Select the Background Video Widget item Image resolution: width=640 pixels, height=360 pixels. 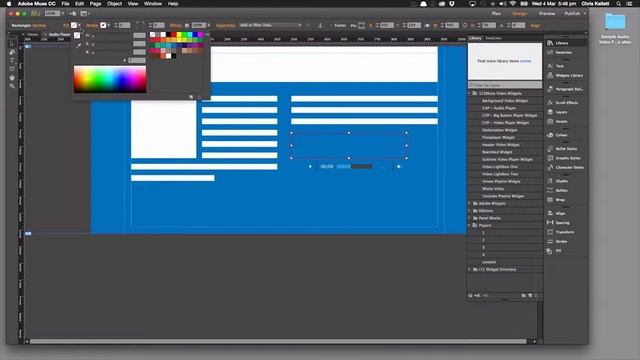(x=505, y=101)
